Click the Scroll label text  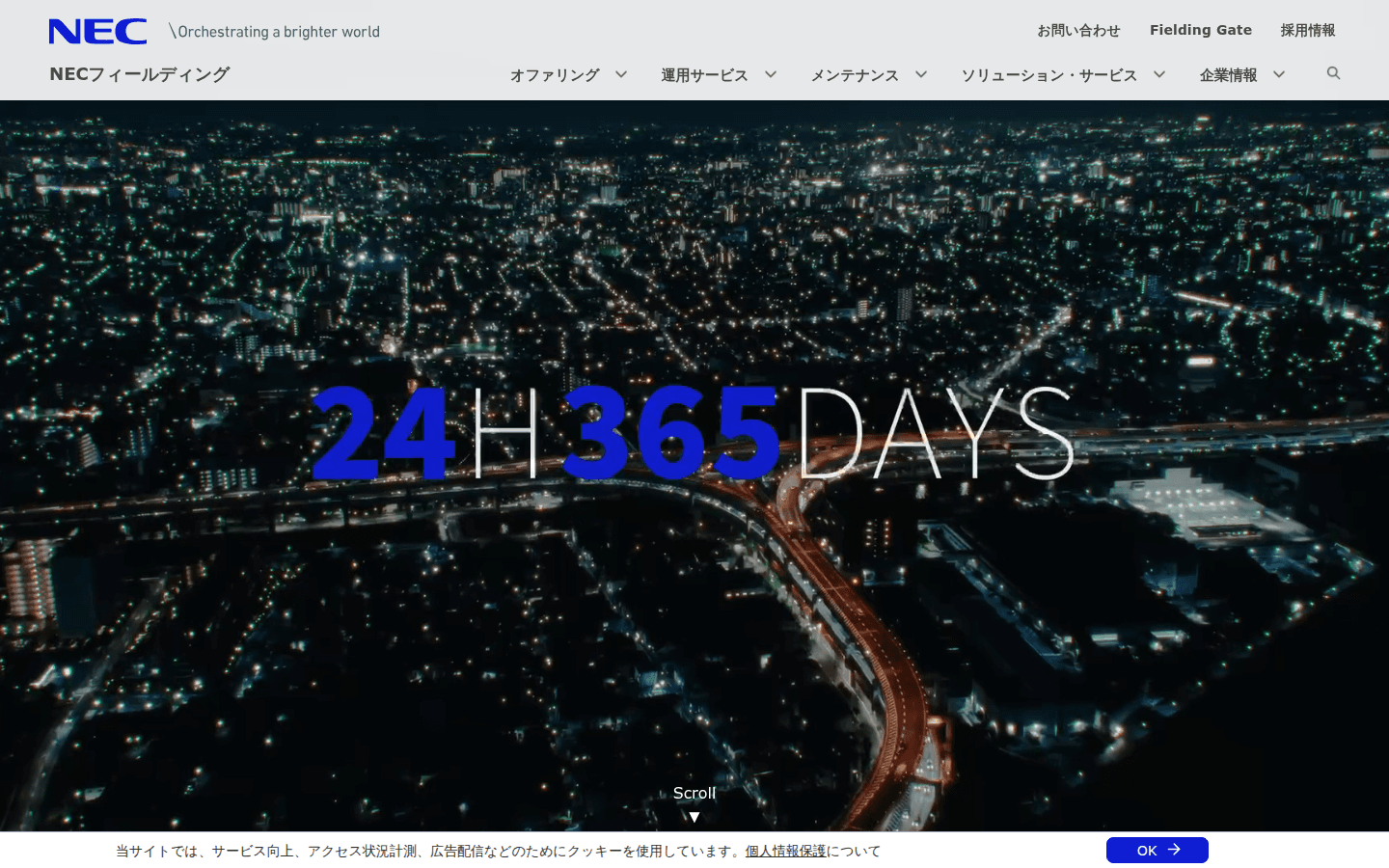[x=694, y=793]
